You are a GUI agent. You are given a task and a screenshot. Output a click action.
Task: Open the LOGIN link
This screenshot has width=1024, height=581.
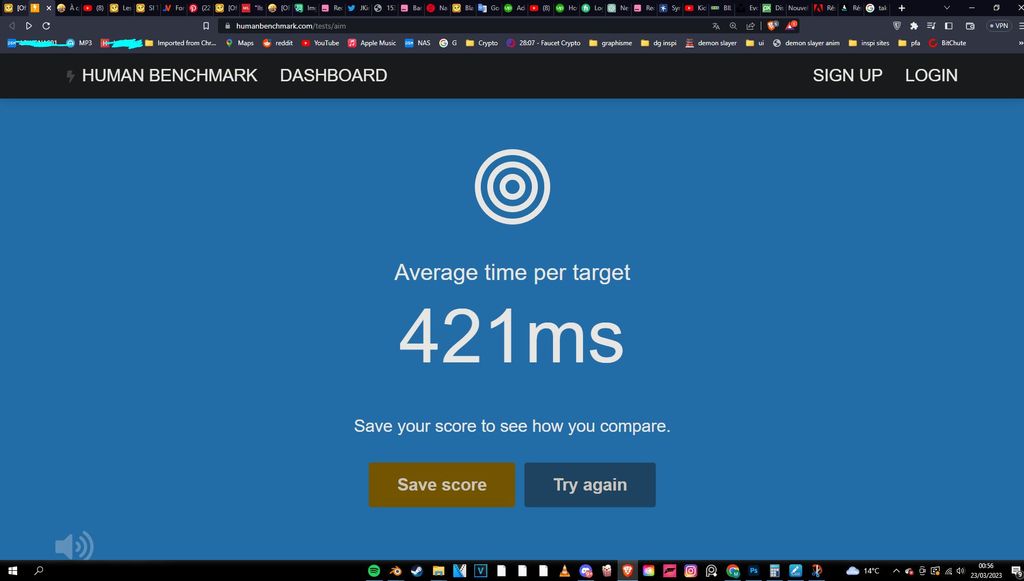tap(931, 75)
